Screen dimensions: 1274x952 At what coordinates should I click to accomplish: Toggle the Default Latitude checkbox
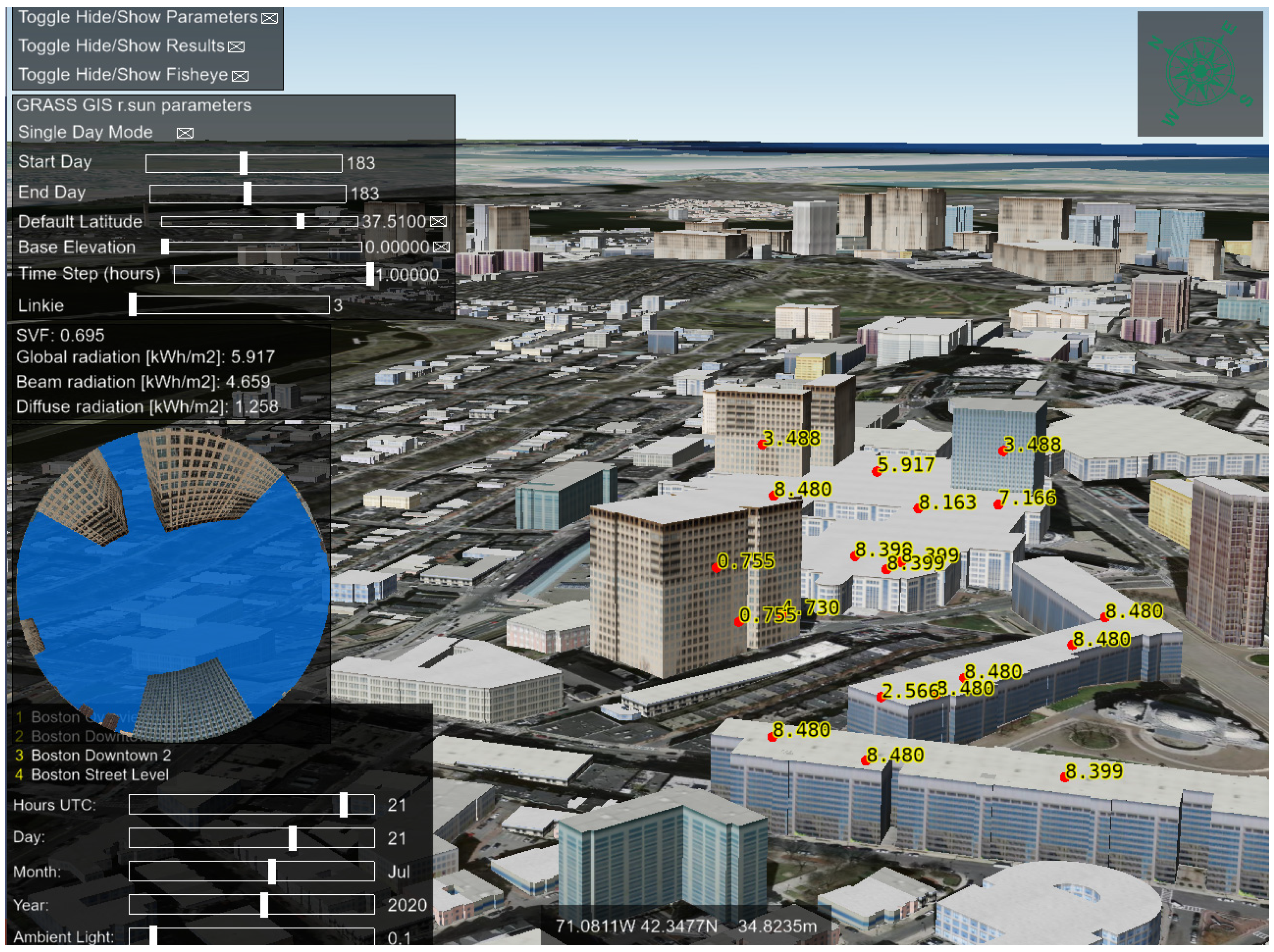coord(438,222)
